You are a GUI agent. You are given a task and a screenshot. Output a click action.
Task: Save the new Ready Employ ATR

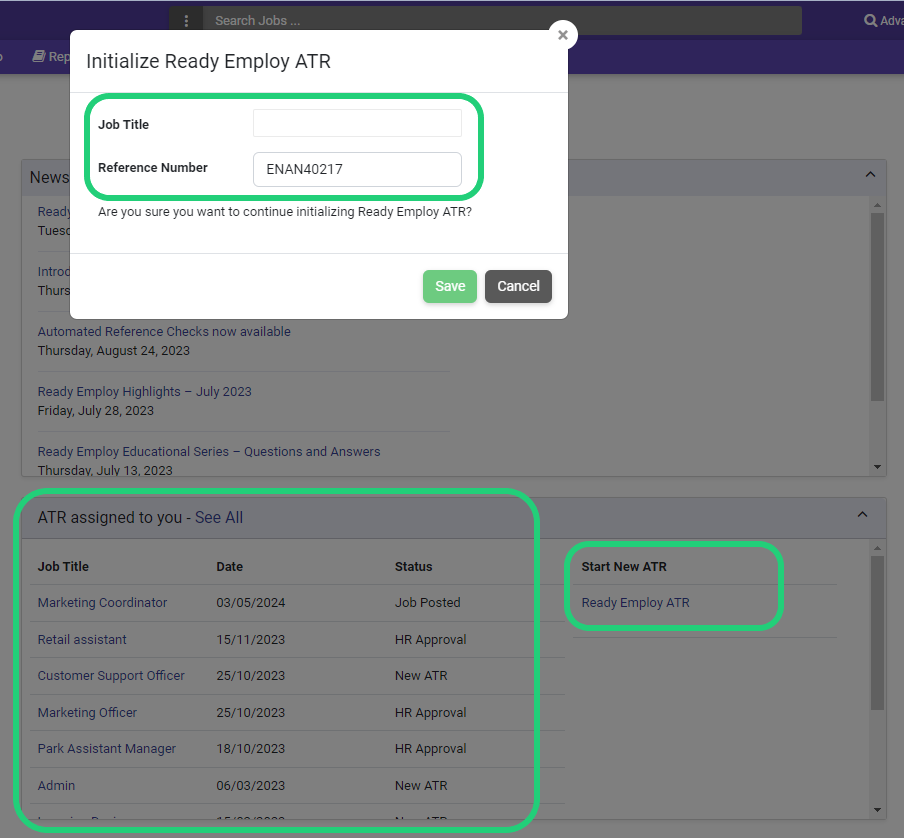[x=450, y=286]
